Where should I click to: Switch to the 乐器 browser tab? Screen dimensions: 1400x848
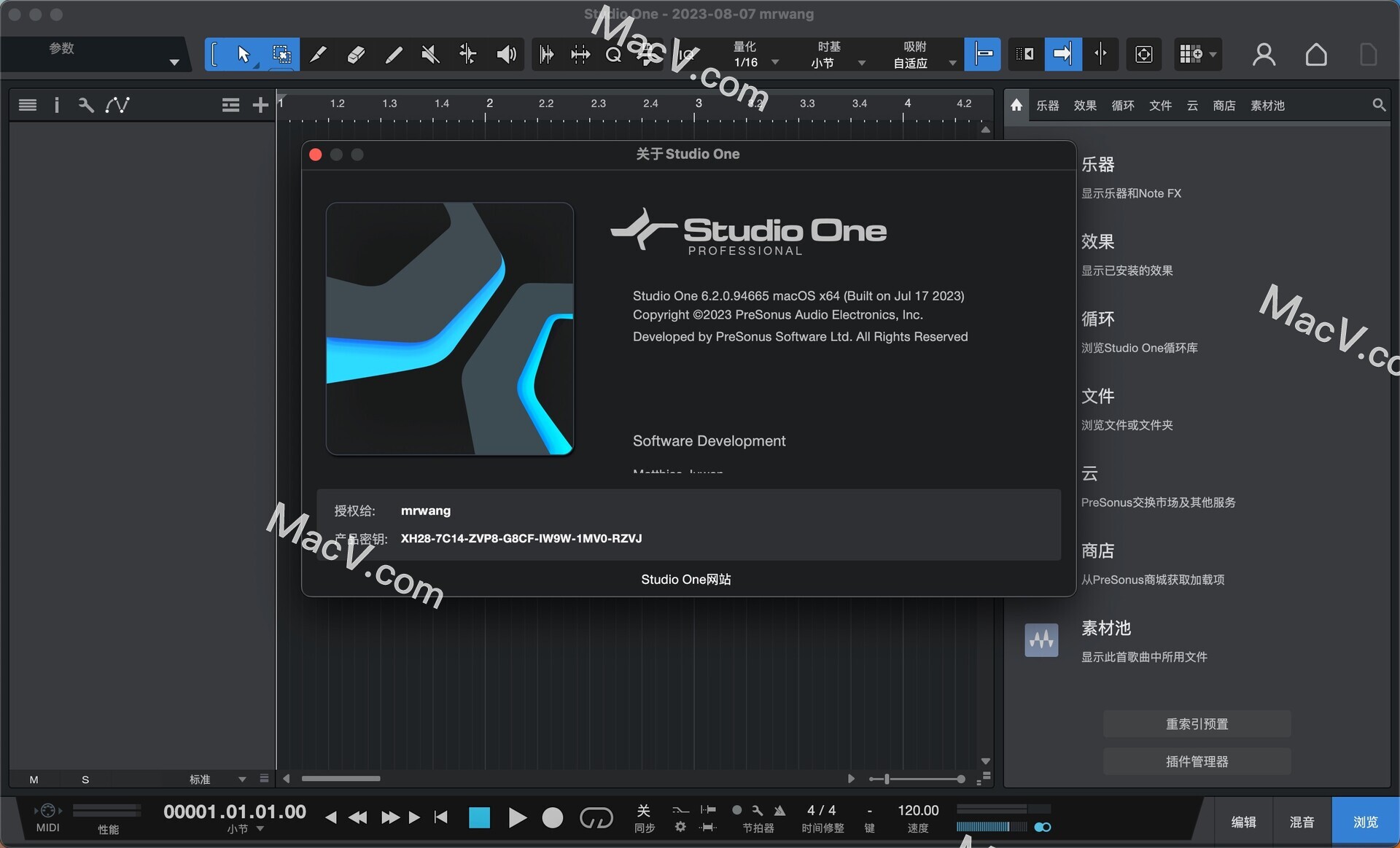(1048, 106)
